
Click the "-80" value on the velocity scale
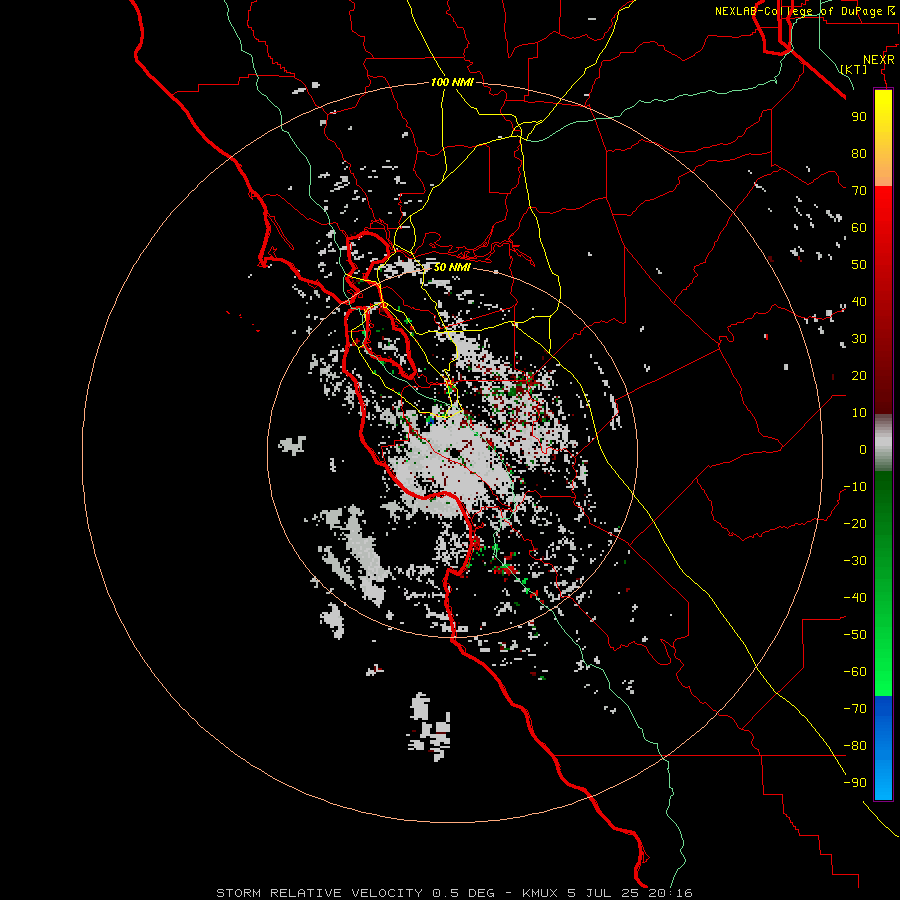tap(855, 746)
